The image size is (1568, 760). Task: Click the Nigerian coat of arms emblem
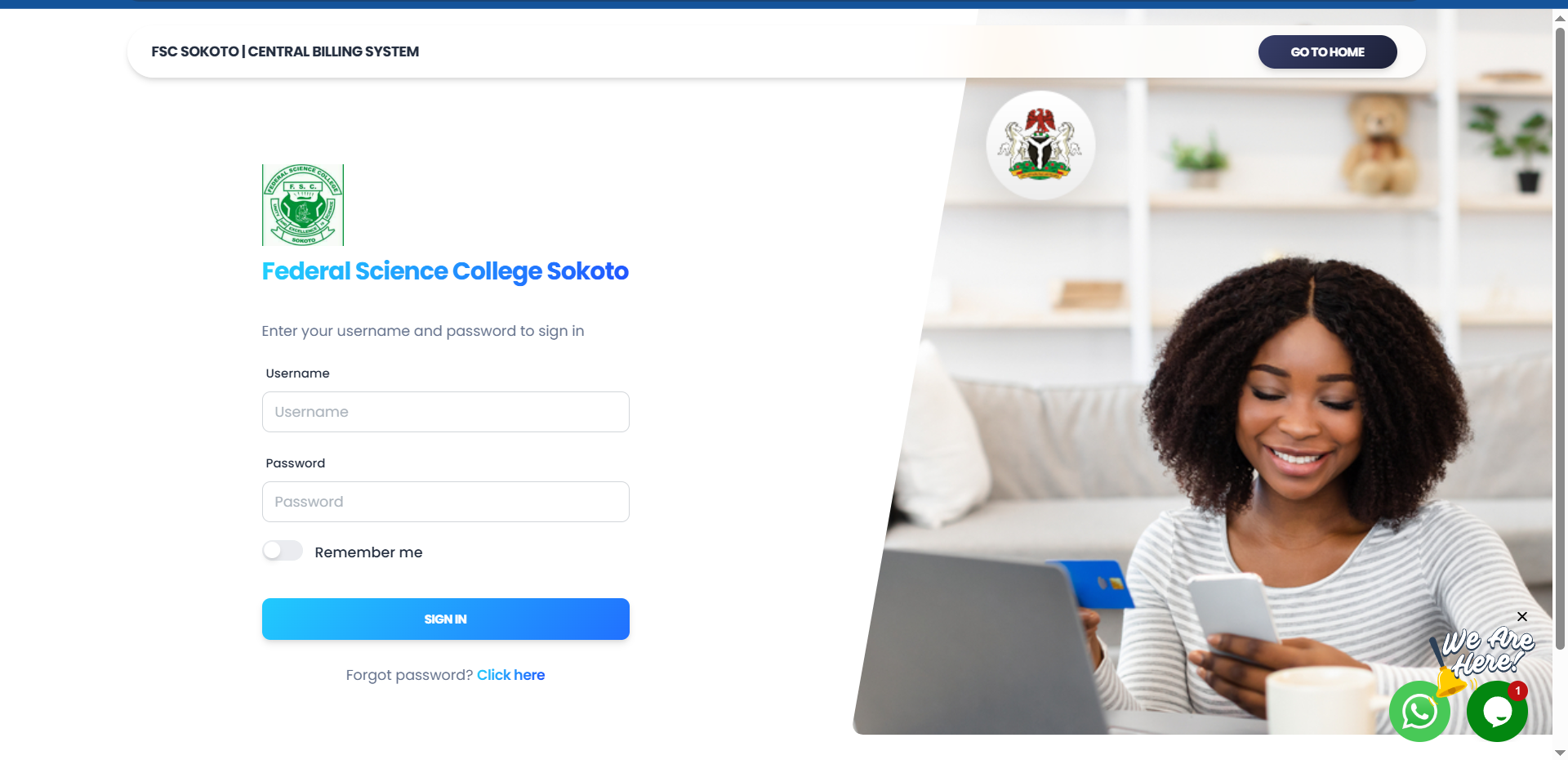pyautogui.click(x=1040, y=145)
